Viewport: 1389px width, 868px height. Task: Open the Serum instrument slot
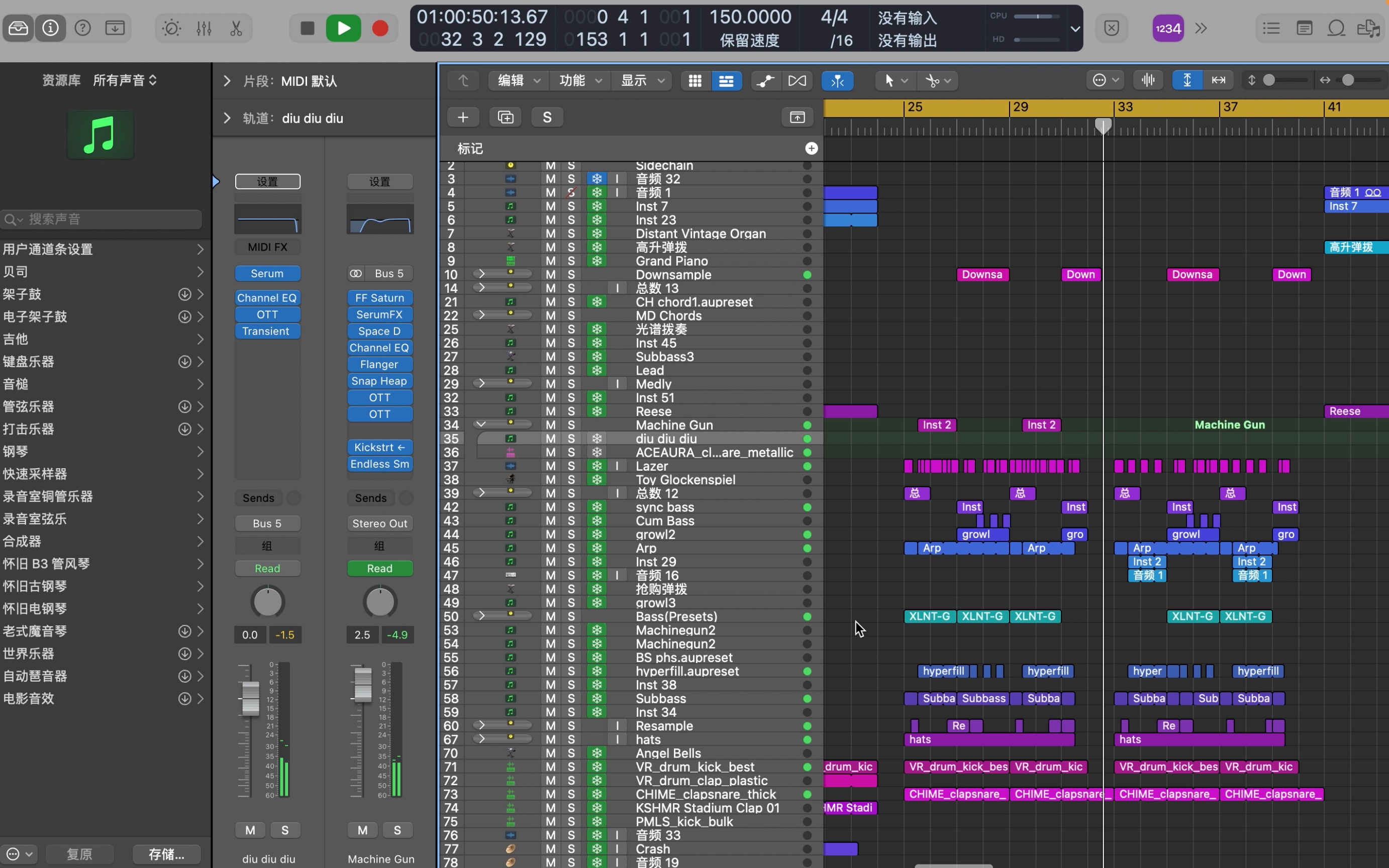pyautogui.click(x=267, y=273)
